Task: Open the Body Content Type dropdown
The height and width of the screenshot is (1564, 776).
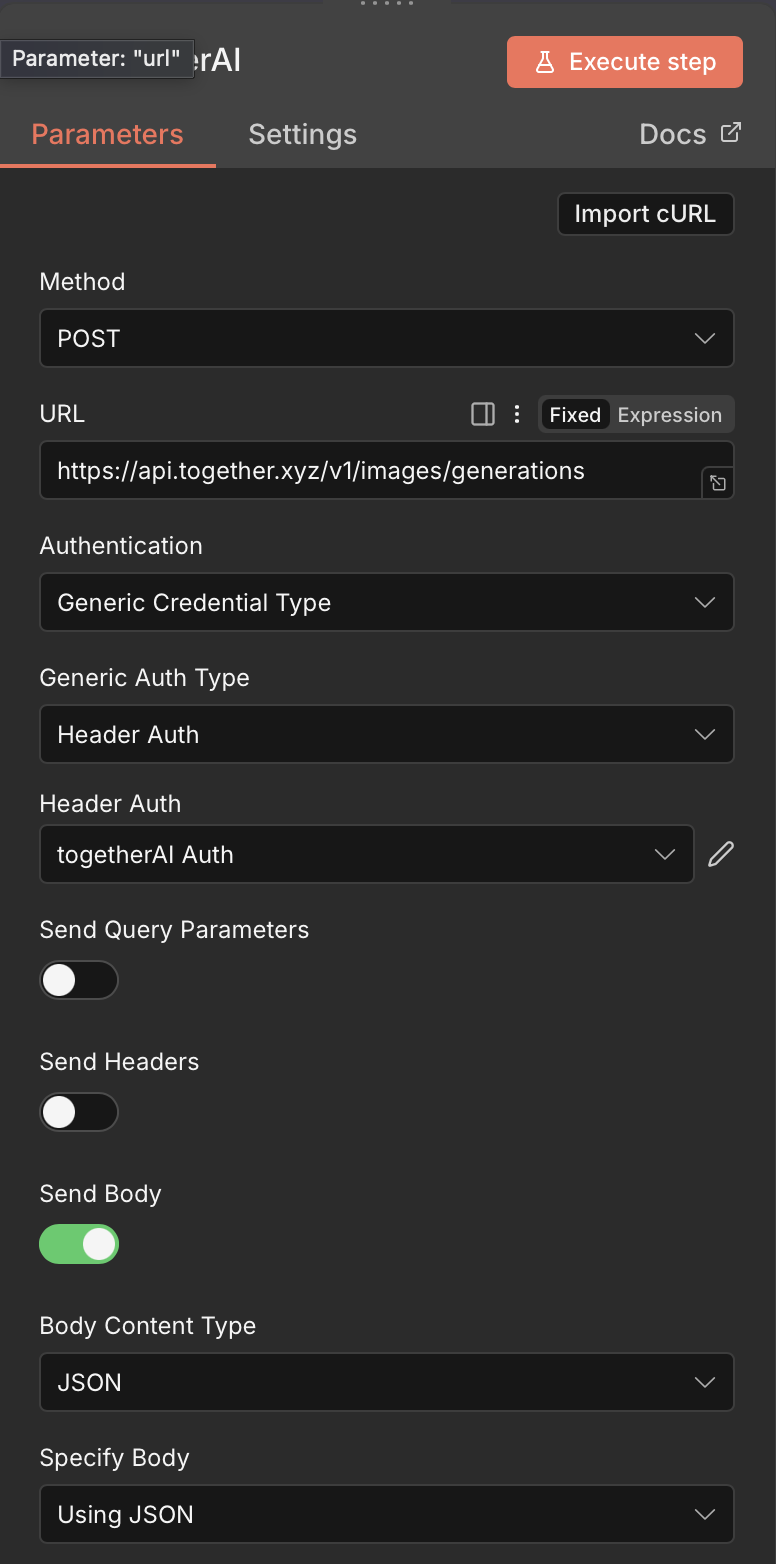Action: tap(386, 1382)
